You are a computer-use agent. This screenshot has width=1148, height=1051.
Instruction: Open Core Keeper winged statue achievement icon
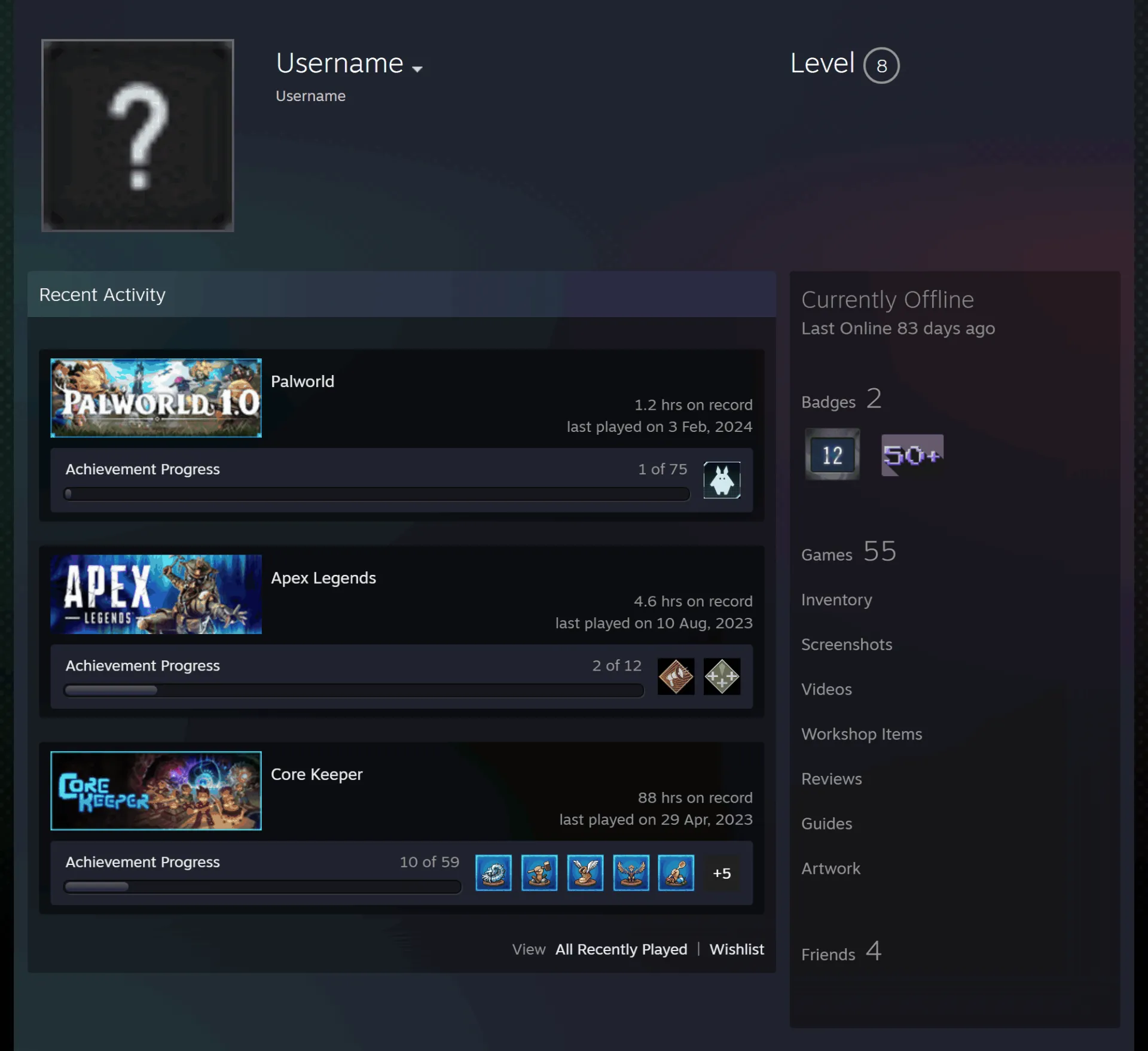point(585,873)
